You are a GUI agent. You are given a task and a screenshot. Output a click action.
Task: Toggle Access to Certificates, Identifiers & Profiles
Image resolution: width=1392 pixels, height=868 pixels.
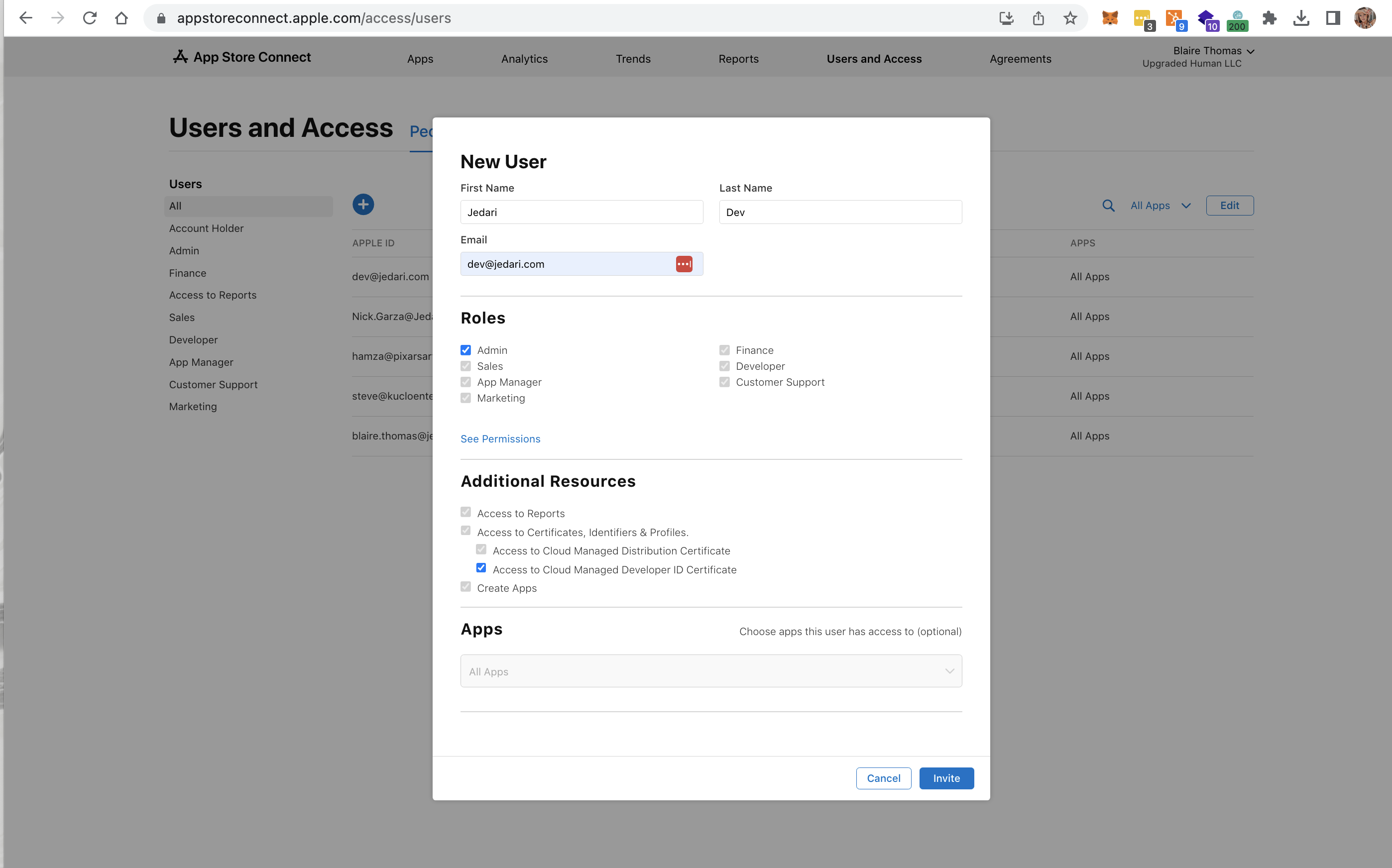point(465,531)
